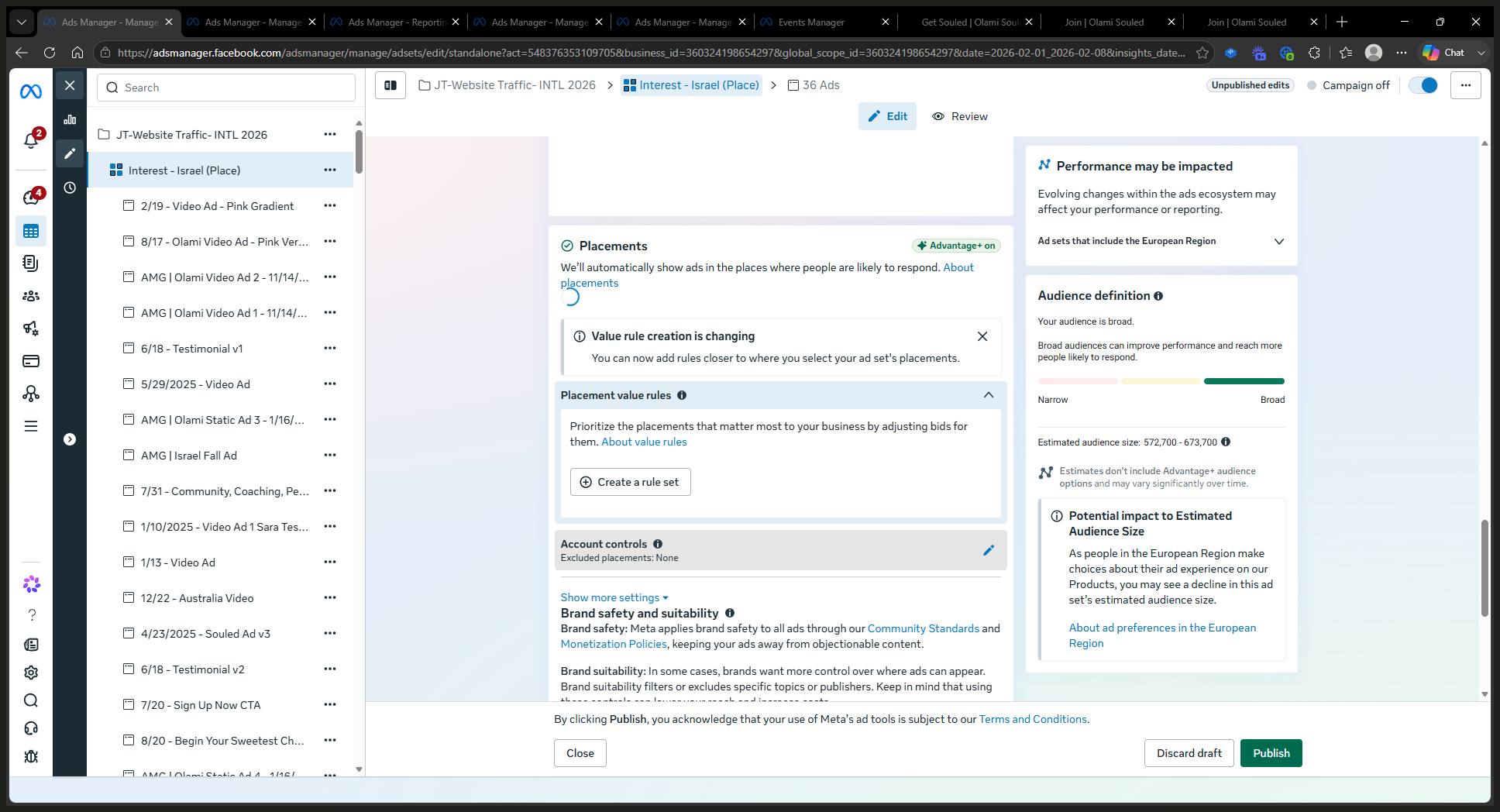Switch to the Get Souled | Olami Souled tab
Viewport: 1500px width, 812px height.
tap(969, 22)
